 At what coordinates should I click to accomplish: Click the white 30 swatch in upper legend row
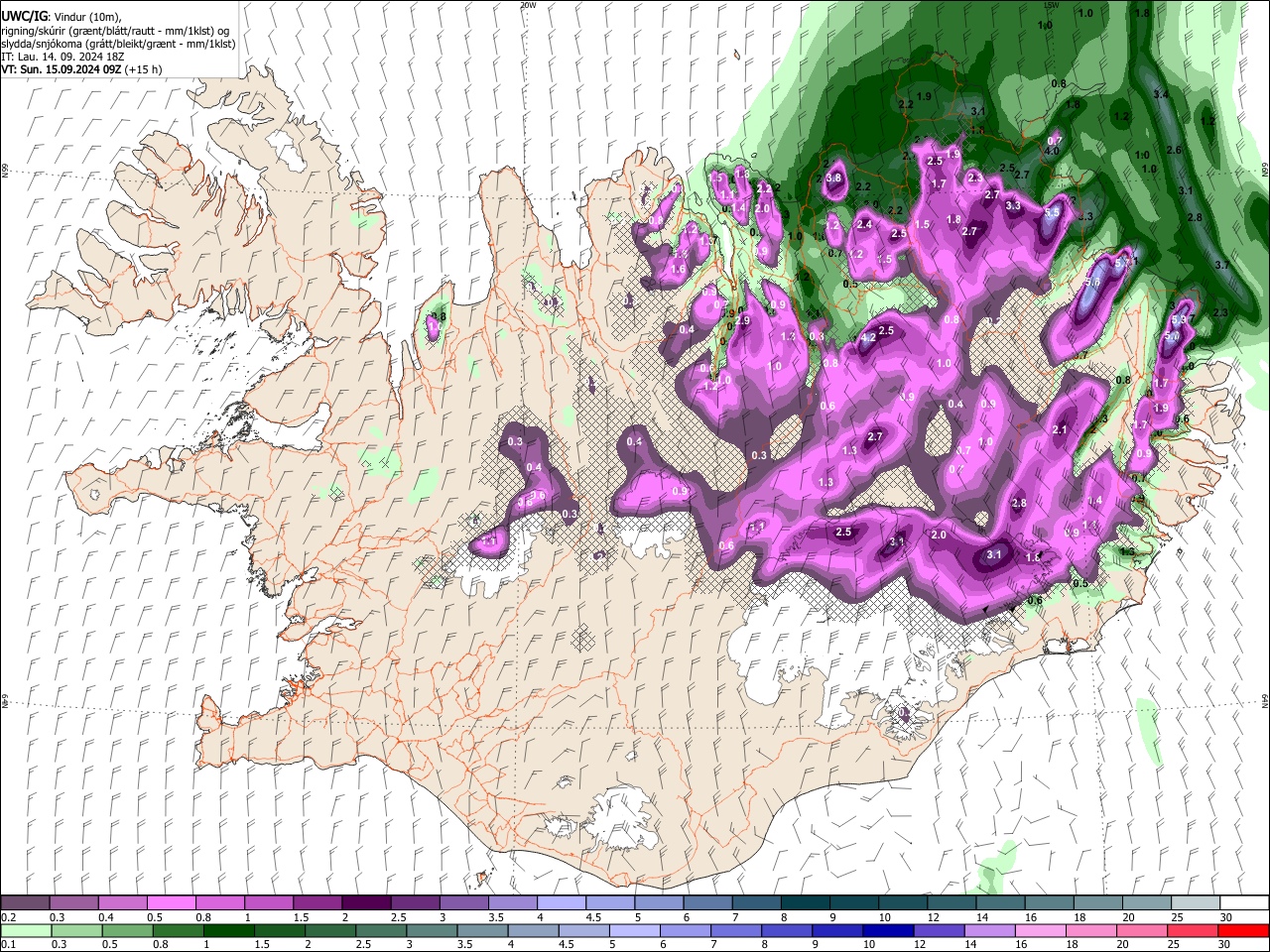[1242, 902]
